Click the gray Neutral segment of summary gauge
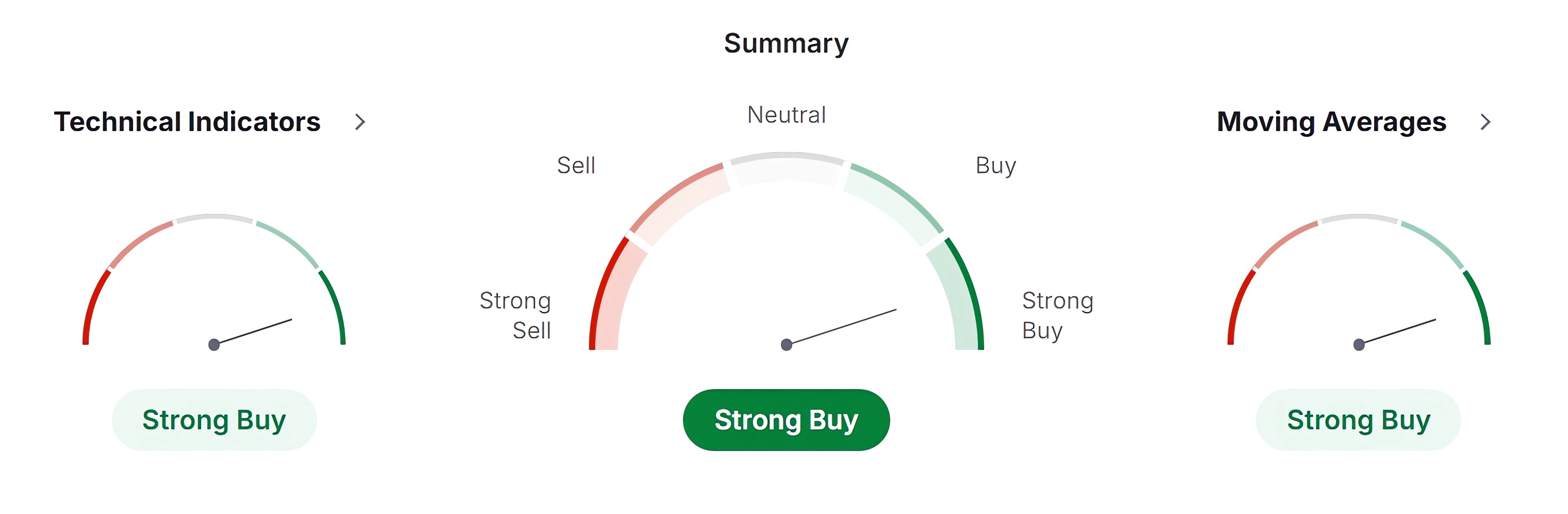Screen dimensions: 1568x514 click(x=787, y=168)
